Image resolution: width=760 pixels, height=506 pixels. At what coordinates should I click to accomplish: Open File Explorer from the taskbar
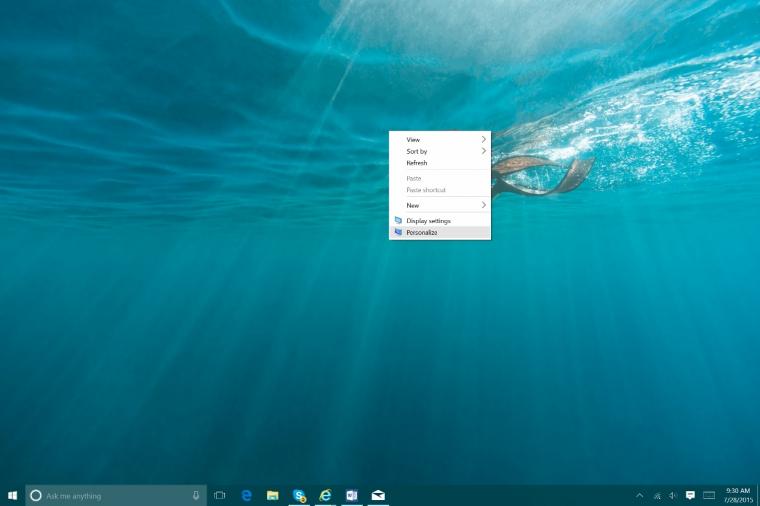[273, 495]
